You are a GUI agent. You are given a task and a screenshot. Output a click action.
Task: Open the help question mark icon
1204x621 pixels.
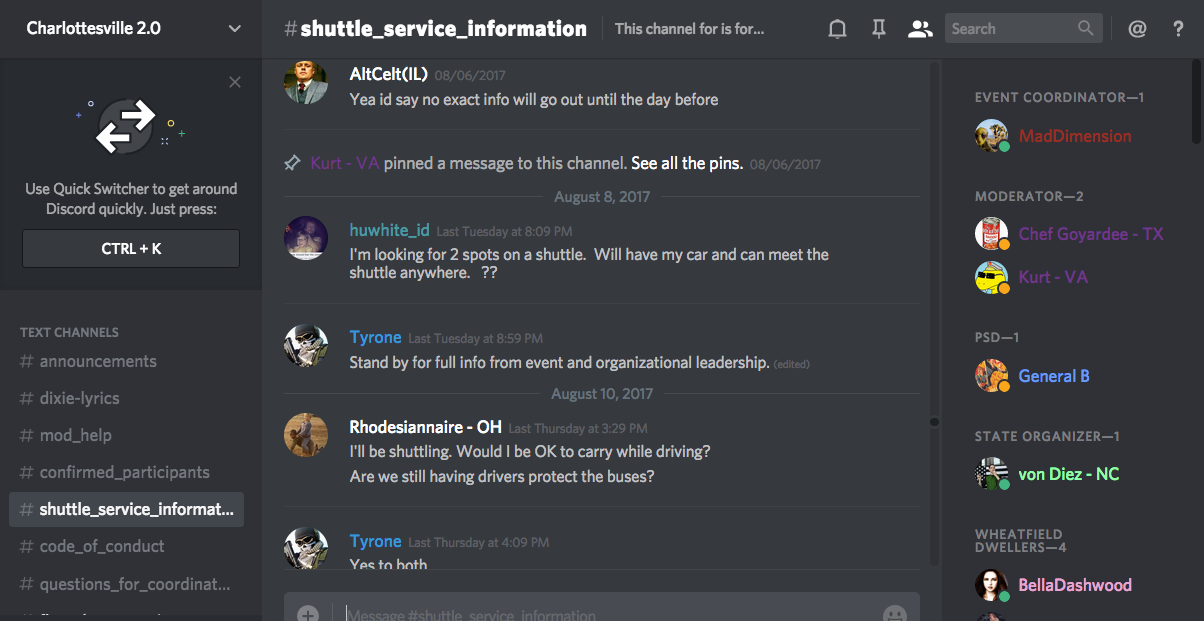click(x=1179, y=29)
